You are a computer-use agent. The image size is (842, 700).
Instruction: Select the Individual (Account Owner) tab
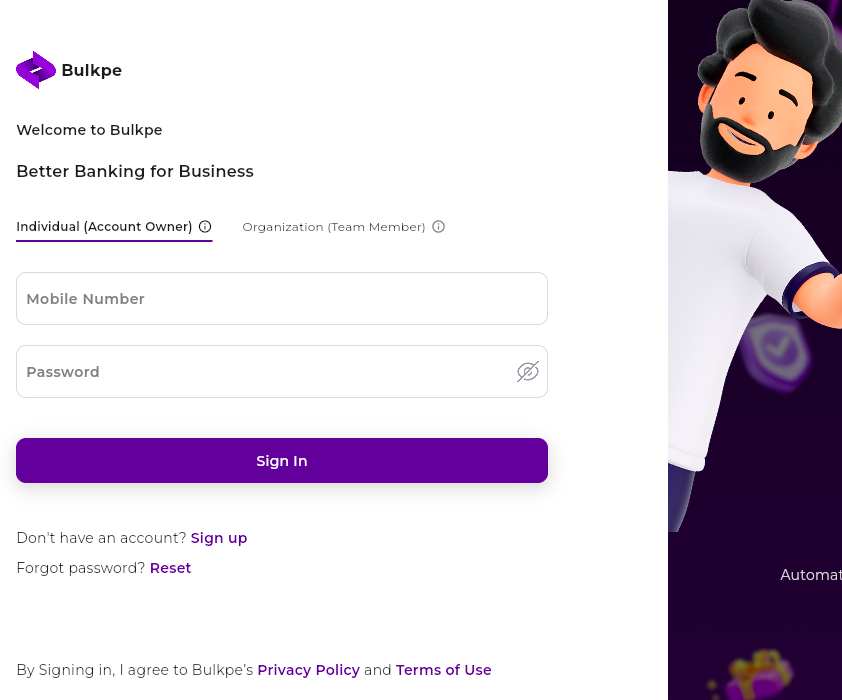(104, 227)
